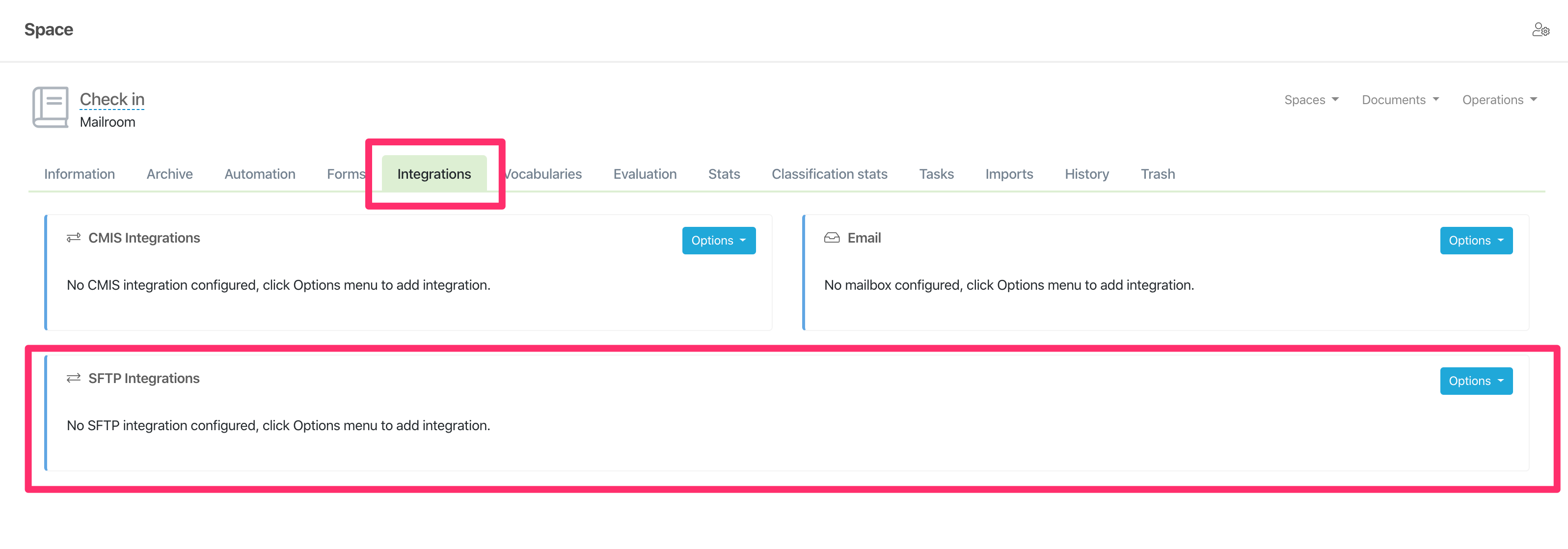This screenshot has width=1568, height=549.
Task: Go to the Trash tab
Action: 1157,174
